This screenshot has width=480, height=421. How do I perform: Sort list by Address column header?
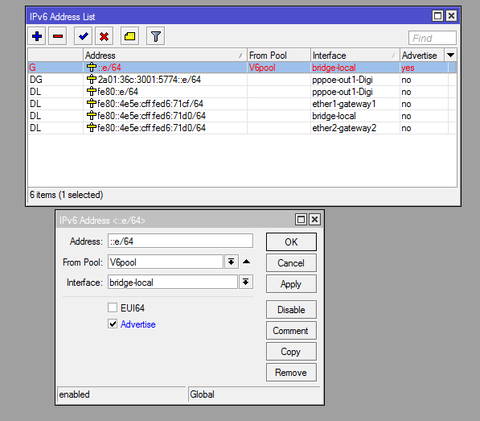pyautogui.click(x=165, y=55)
